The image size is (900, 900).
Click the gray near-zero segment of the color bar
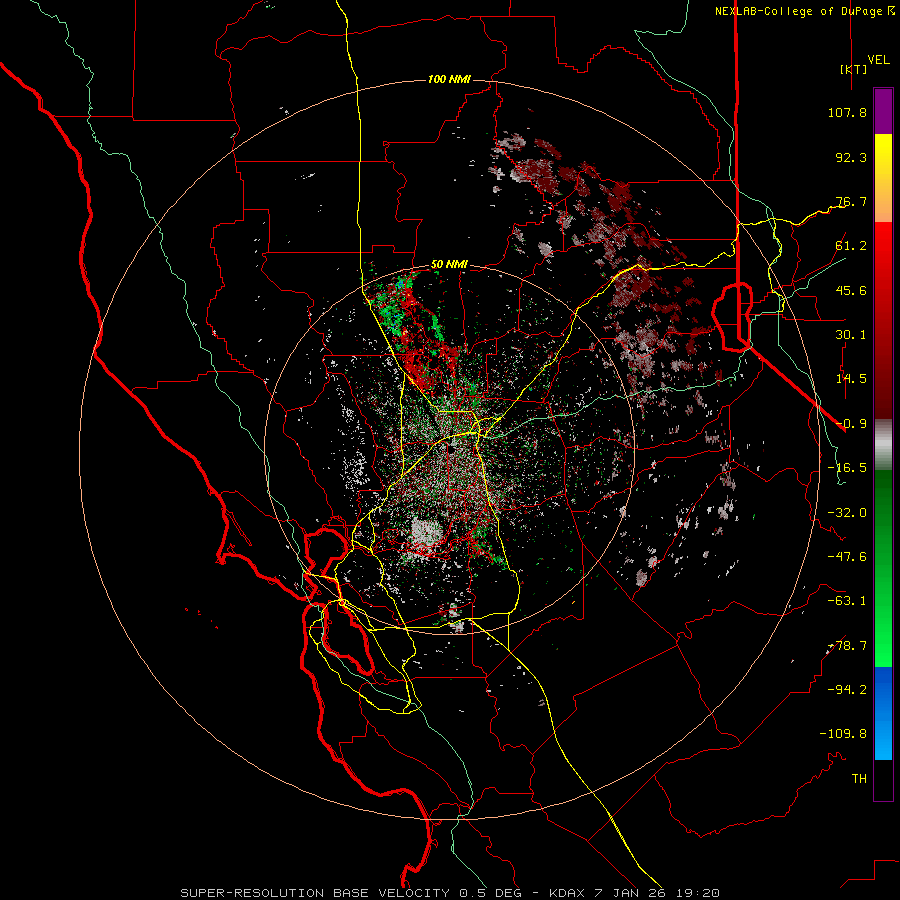point(883,445)
